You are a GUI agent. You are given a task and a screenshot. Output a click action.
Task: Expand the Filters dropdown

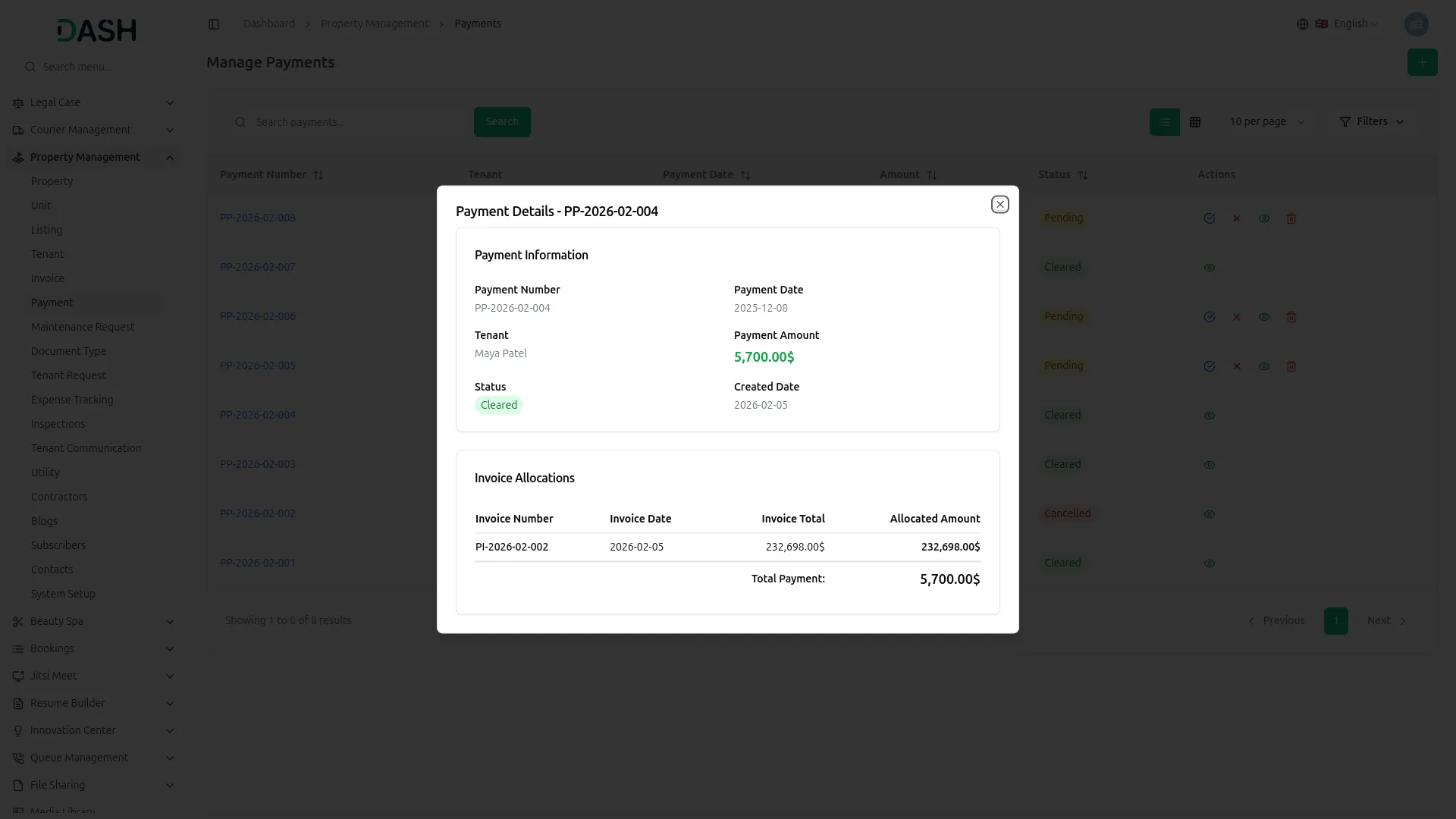[1371, 122]
